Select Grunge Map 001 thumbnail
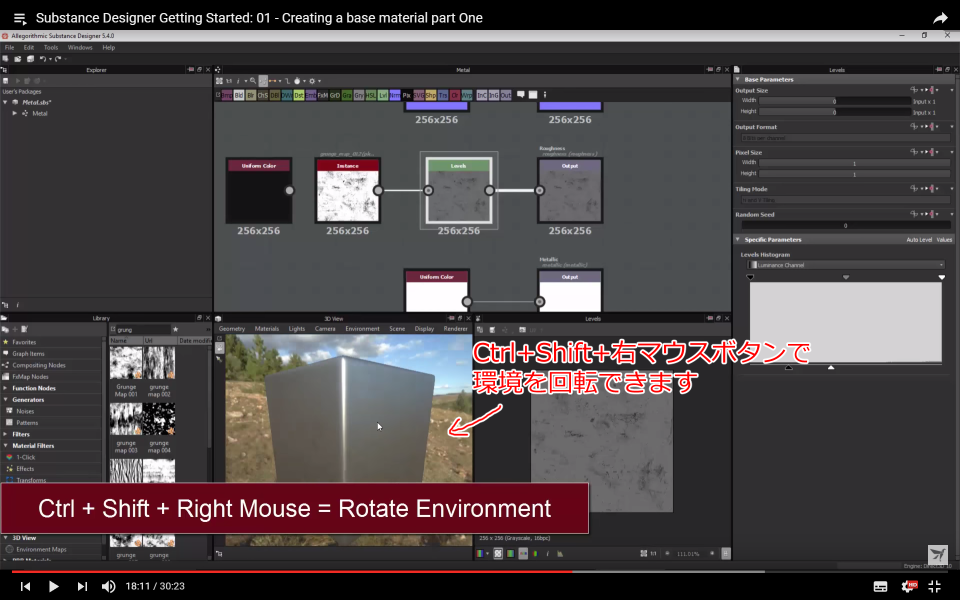The height and width of the screenshot is (600, 960). (x=126, y=362)
